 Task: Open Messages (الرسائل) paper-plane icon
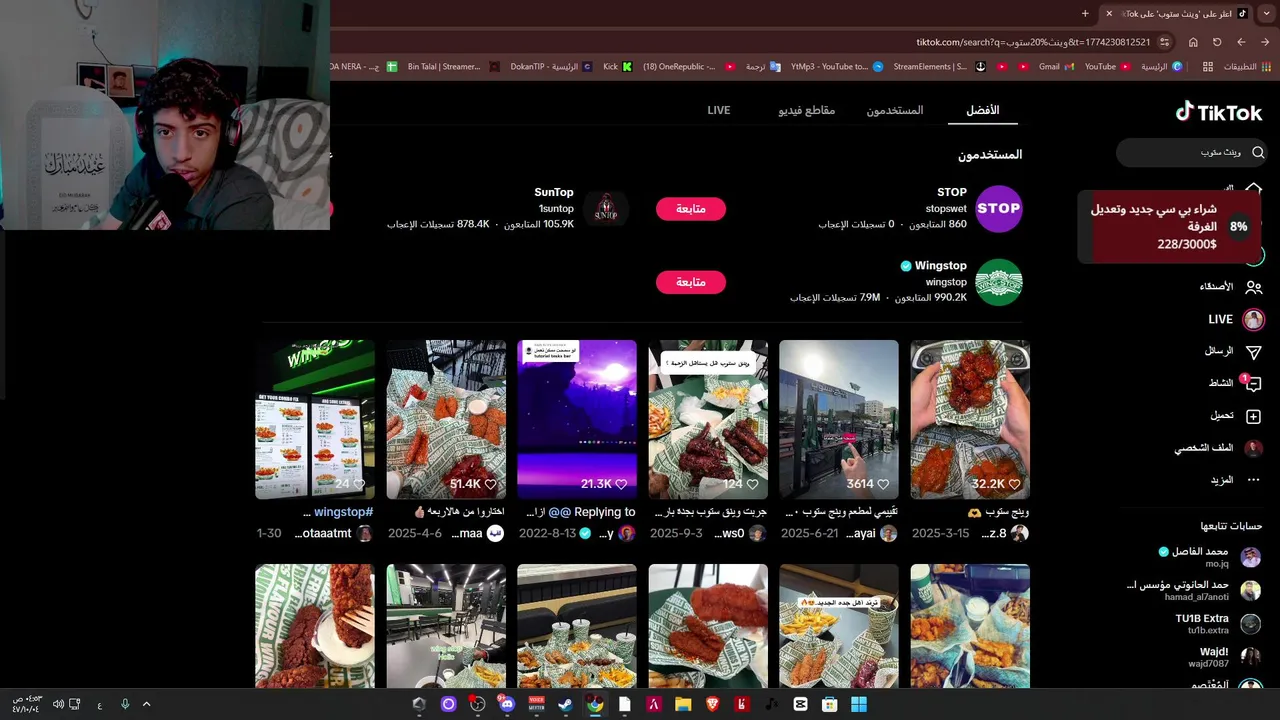pyautogui.click(x=1253, y=352)
